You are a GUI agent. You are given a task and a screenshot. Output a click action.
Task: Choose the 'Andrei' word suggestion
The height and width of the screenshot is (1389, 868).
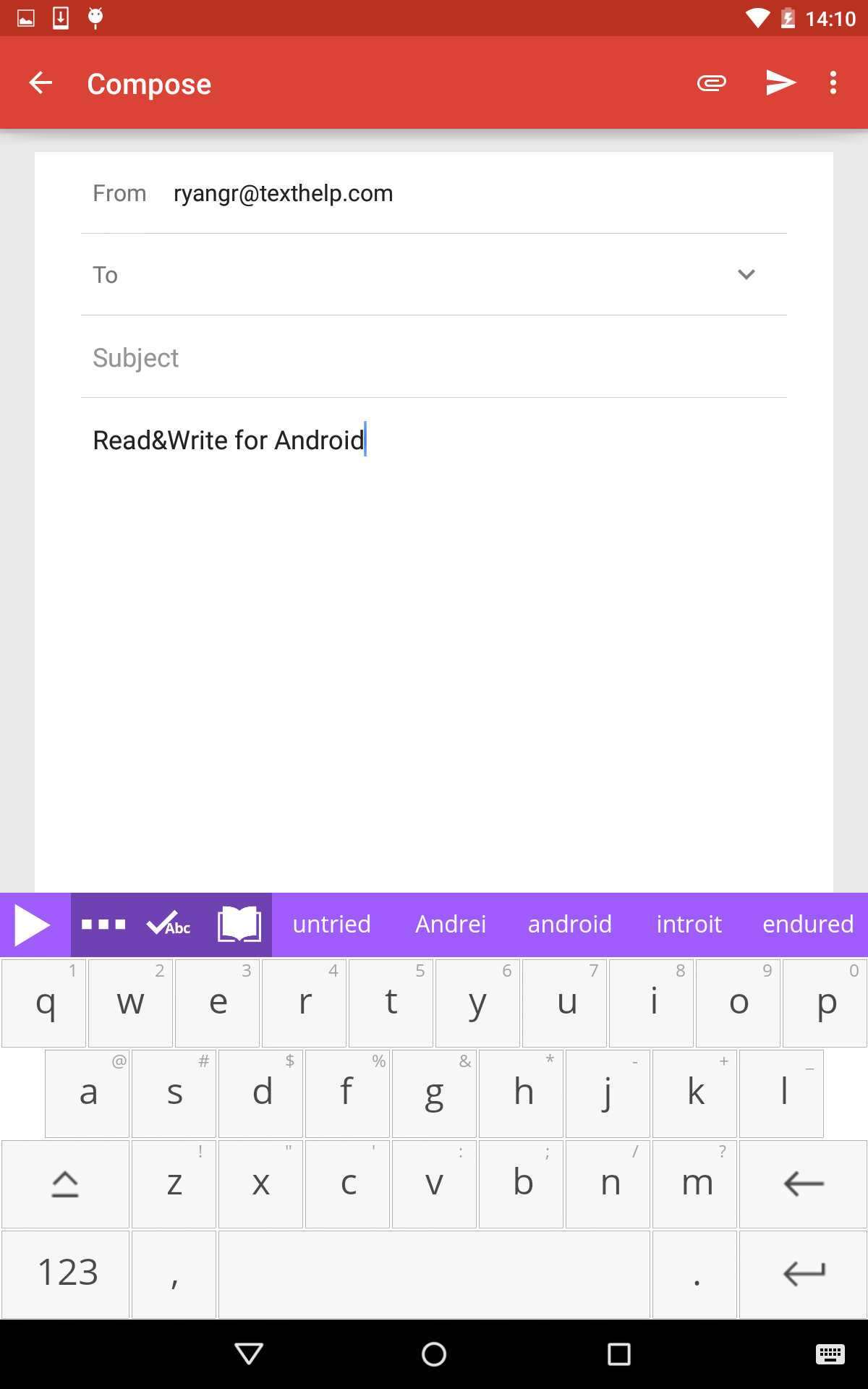[450, 925]
